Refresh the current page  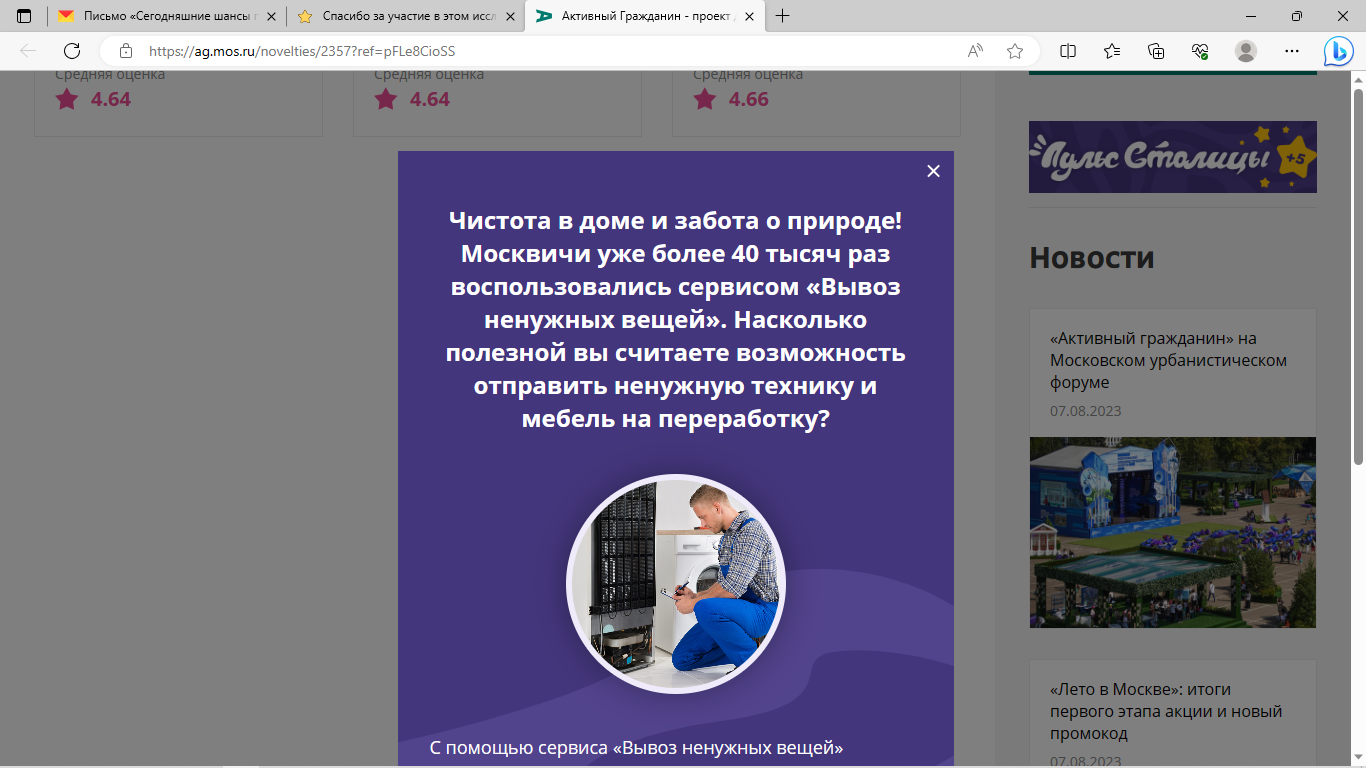tap(72, 51)
